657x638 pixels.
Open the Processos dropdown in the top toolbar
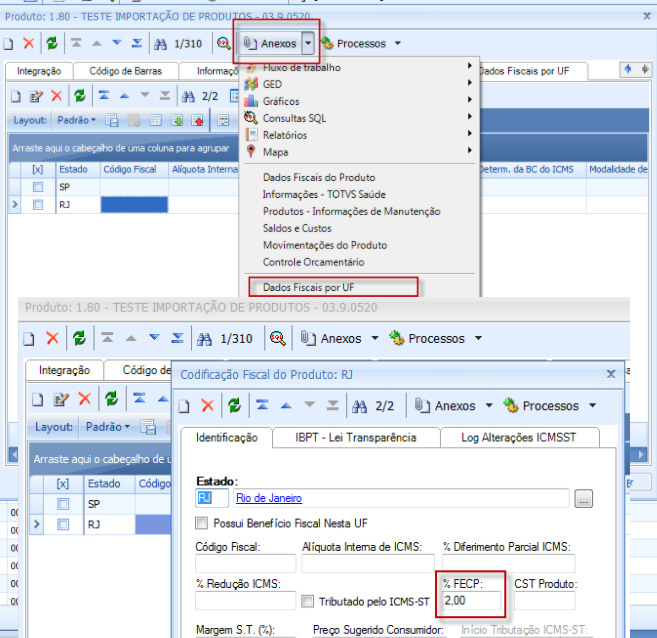click(398, 43)
